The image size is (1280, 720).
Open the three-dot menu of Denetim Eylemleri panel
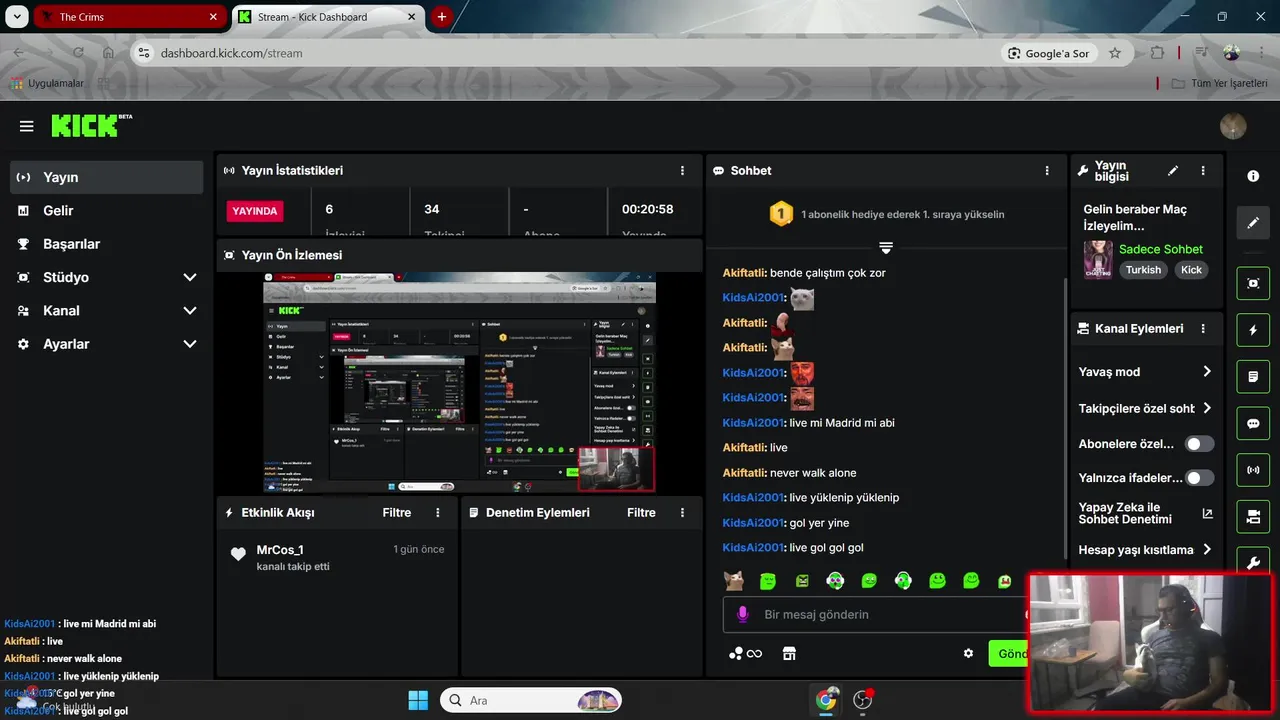[683, 512]
